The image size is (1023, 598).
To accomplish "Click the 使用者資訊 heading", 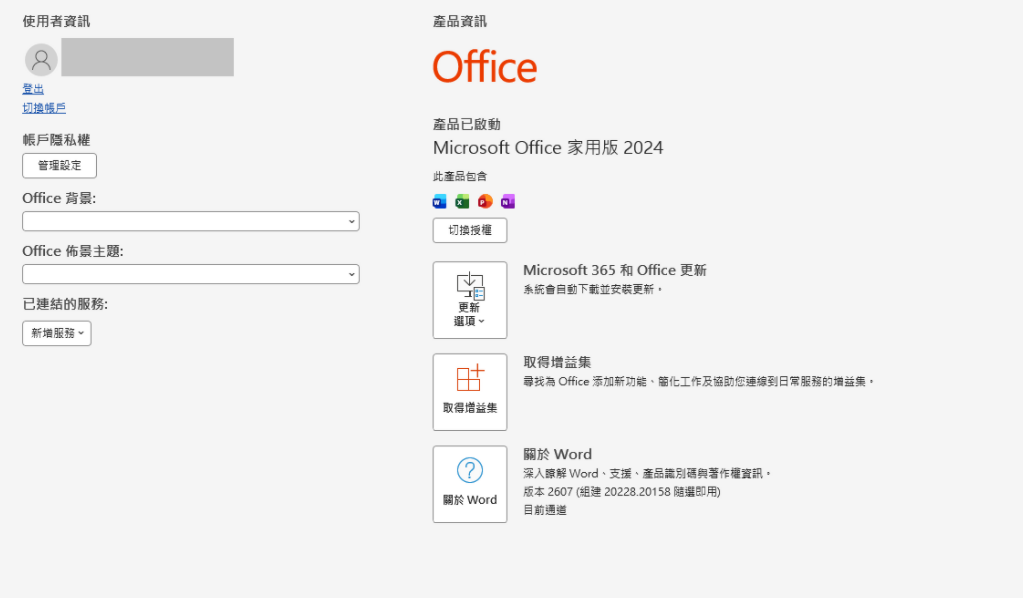I will tap(56, 22).
